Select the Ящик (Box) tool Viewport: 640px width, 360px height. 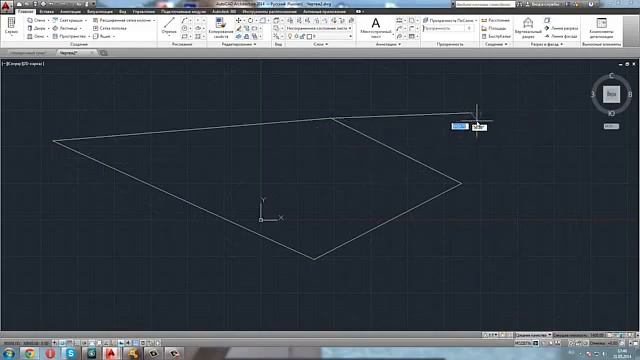pyautogui.click(x=102, y=36)
